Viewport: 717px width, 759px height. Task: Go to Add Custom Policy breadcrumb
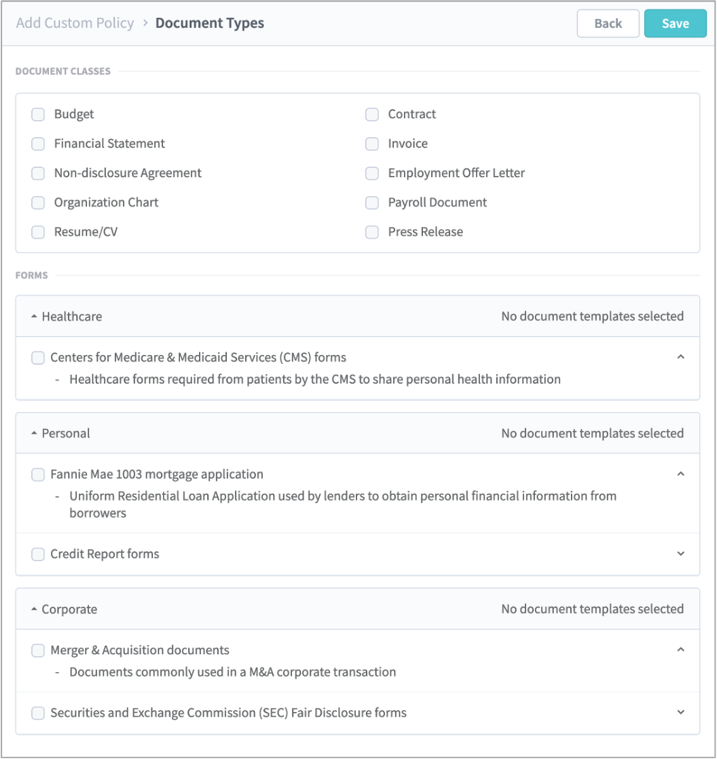(75, 23)
